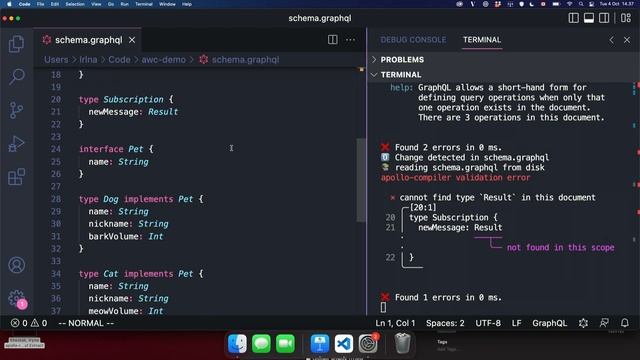Image resolution: width=640 pixels, height=360 pixels.
Task: Click 'barkVolume: Int' in editor
Action: coord(126,236)
